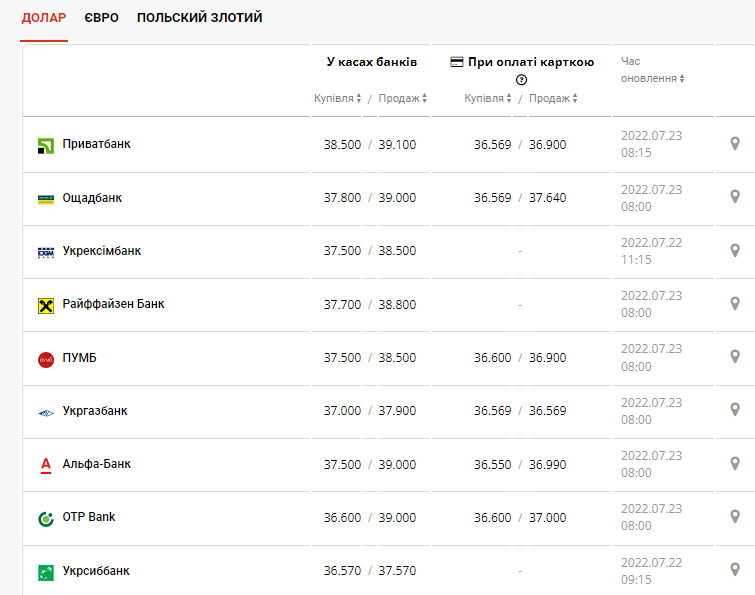Viewport: 755px width, 595px height.
Task: Switch to the ПОЛЬСКИЙ ЗЛОТИЙ tab
Action: (200, 18)
